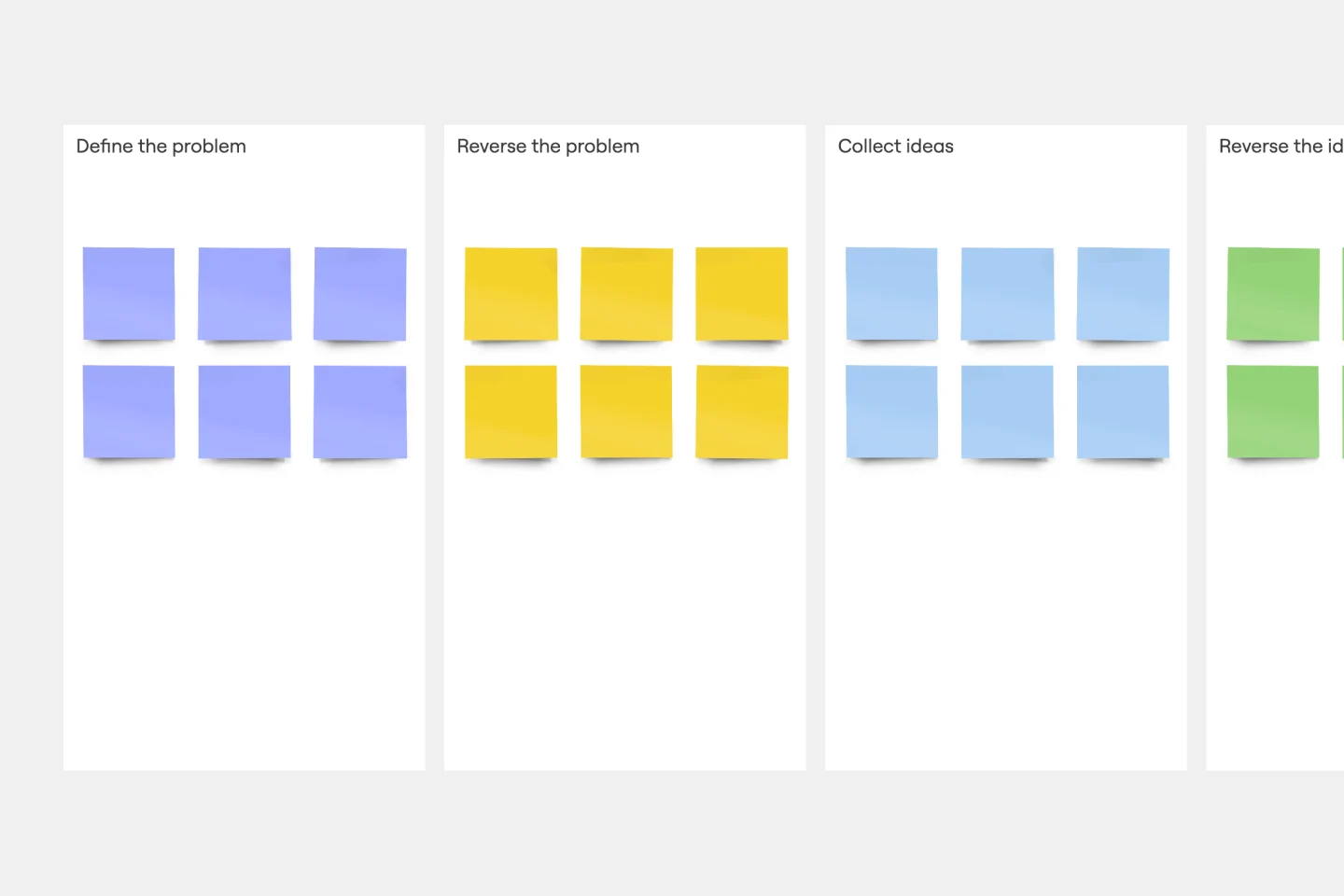
Task: Pick the bottom-left blue sticky note
Action: click(x=891, y=412)
